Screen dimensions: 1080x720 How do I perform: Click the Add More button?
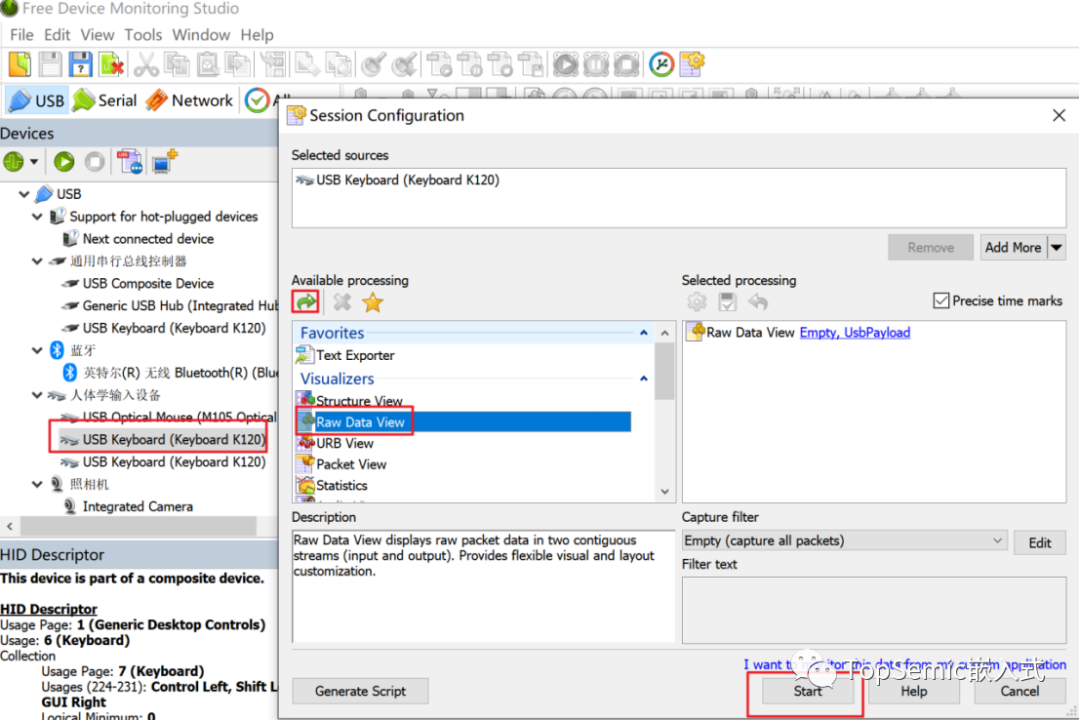coord(1012,247)
